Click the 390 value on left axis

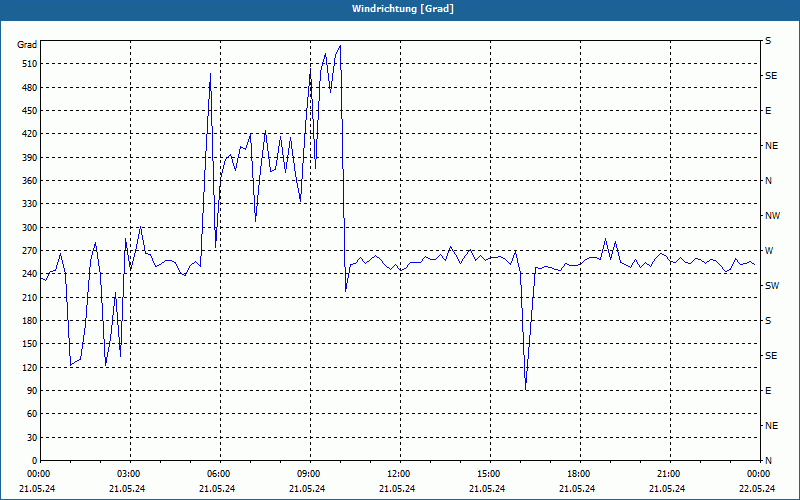(x=29, y=158)
